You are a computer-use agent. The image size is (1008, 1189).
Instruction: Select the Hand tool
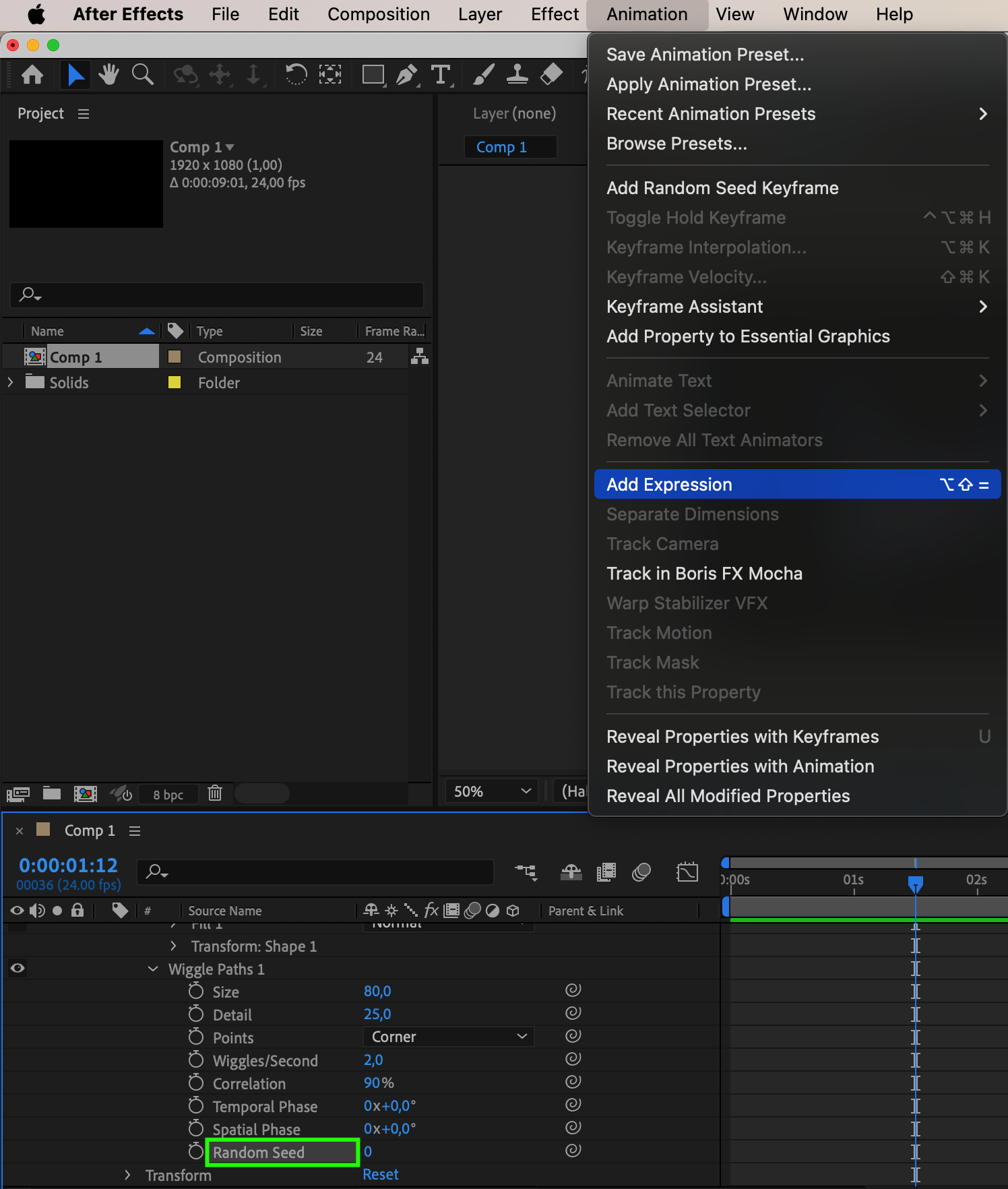(108, 74)
